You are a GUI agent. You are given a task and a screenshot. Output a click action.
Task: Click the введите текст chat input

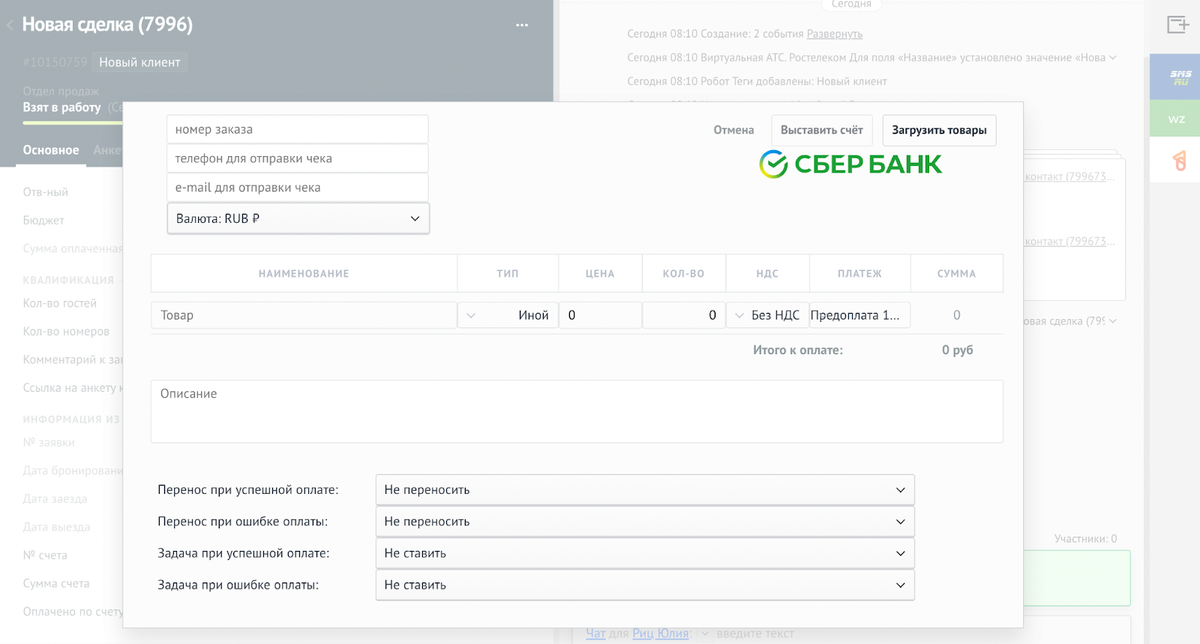point(756,633)
